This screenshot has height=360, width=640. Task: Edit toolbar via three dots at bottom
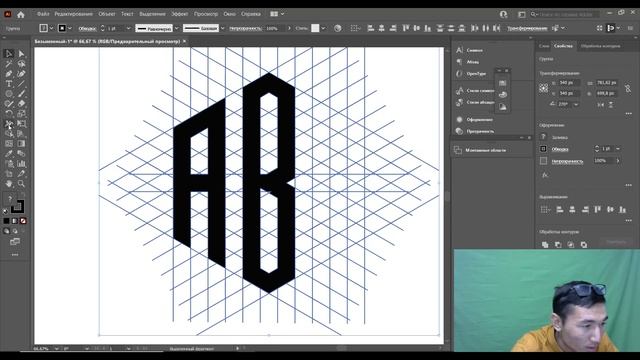(15, 255)
